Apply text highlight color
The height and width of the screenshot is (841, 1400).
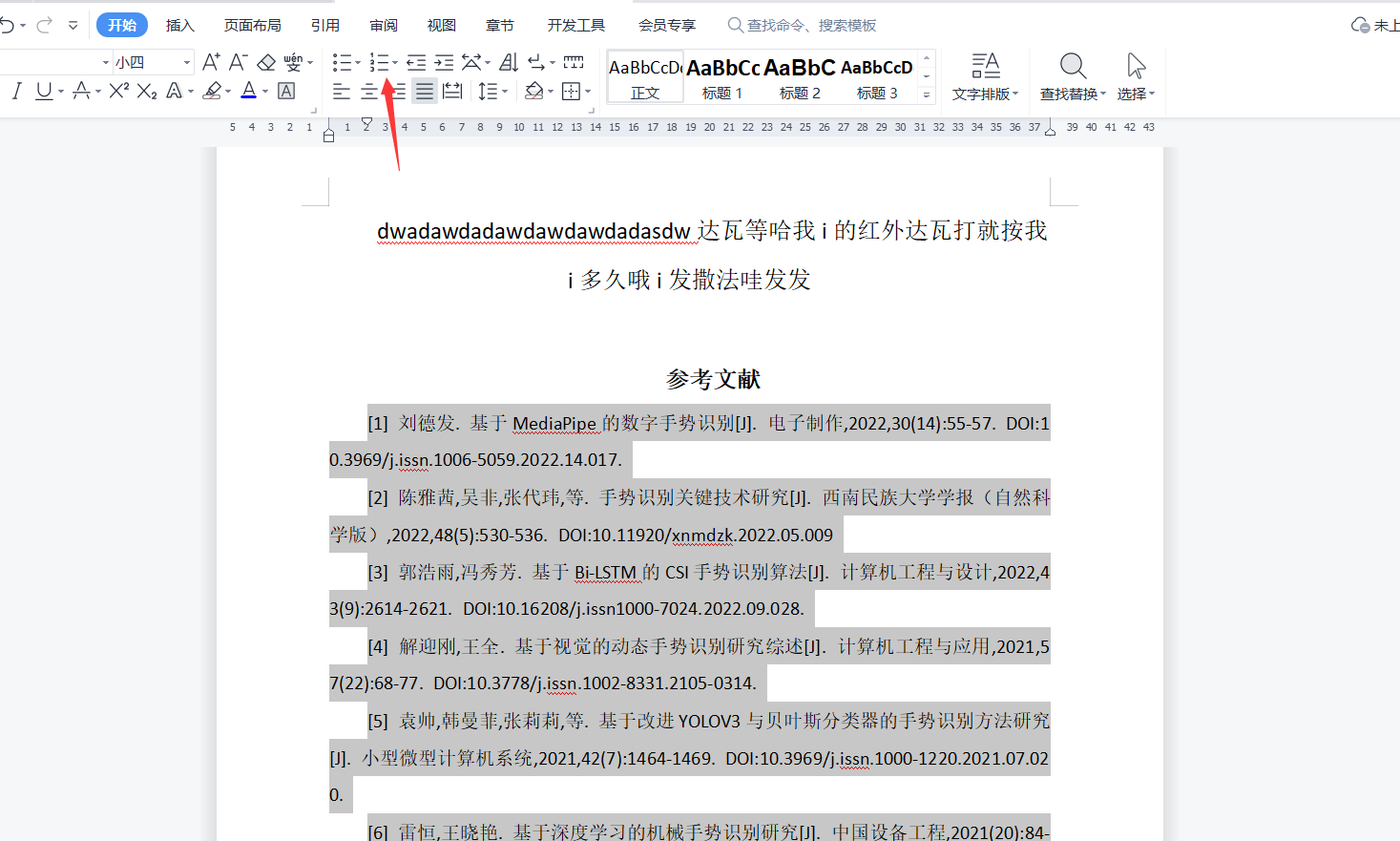coord(212,91)
